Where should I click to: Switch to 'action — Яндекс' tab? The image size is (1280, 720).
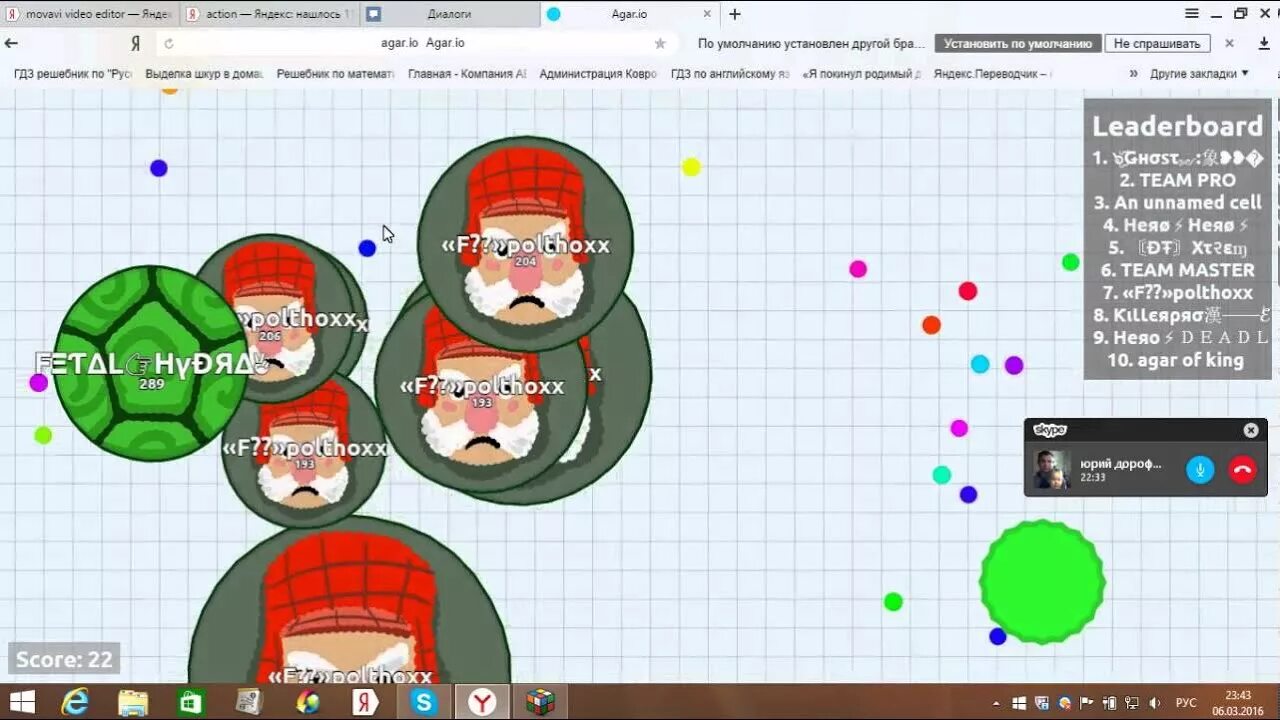click(x=269, y=14)
